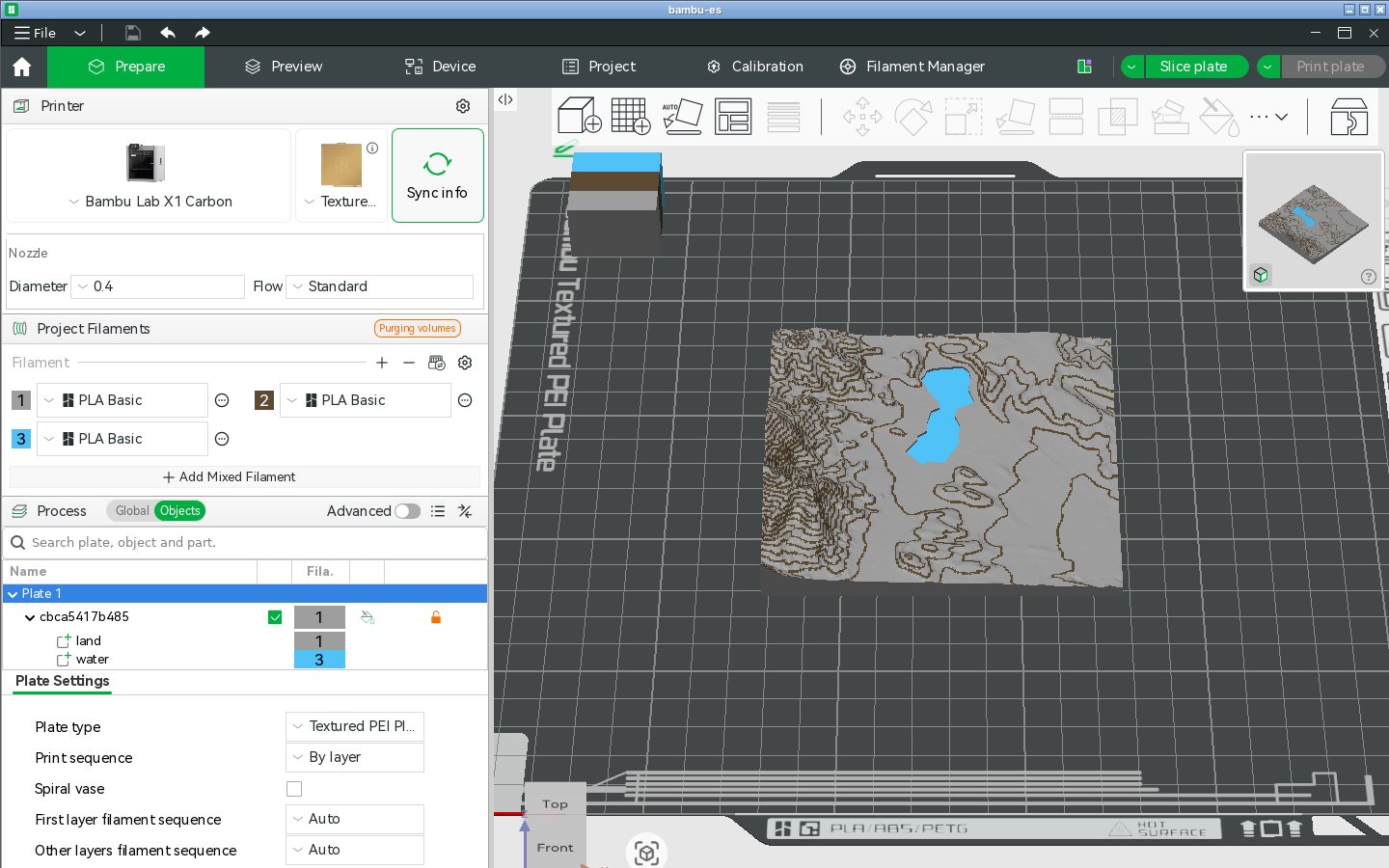Open the process compare settings icon
This screenshot has width=1389, height=868.
coord(465,511)
